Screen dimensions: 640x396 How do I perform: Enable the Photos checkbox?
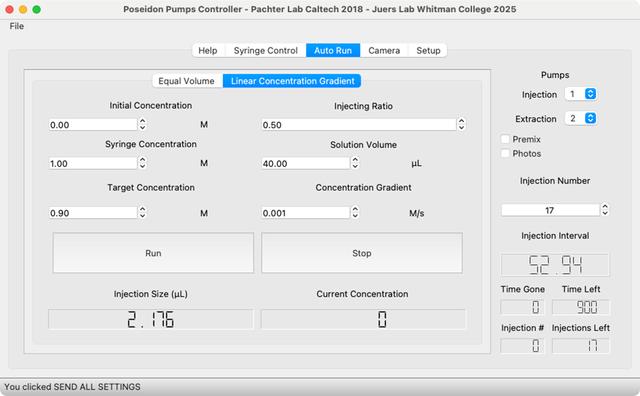pos(505,154)
